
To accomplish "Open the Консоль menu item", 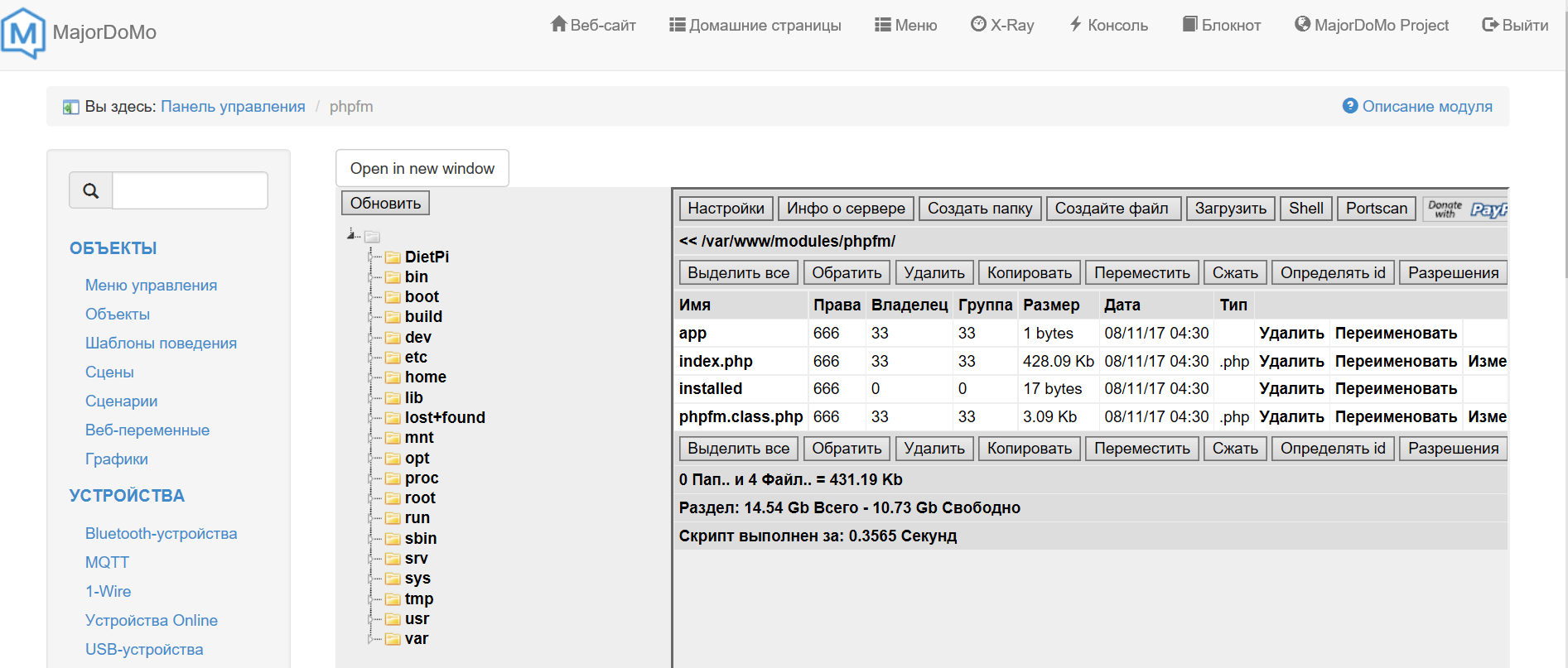I will [1108, 25].
